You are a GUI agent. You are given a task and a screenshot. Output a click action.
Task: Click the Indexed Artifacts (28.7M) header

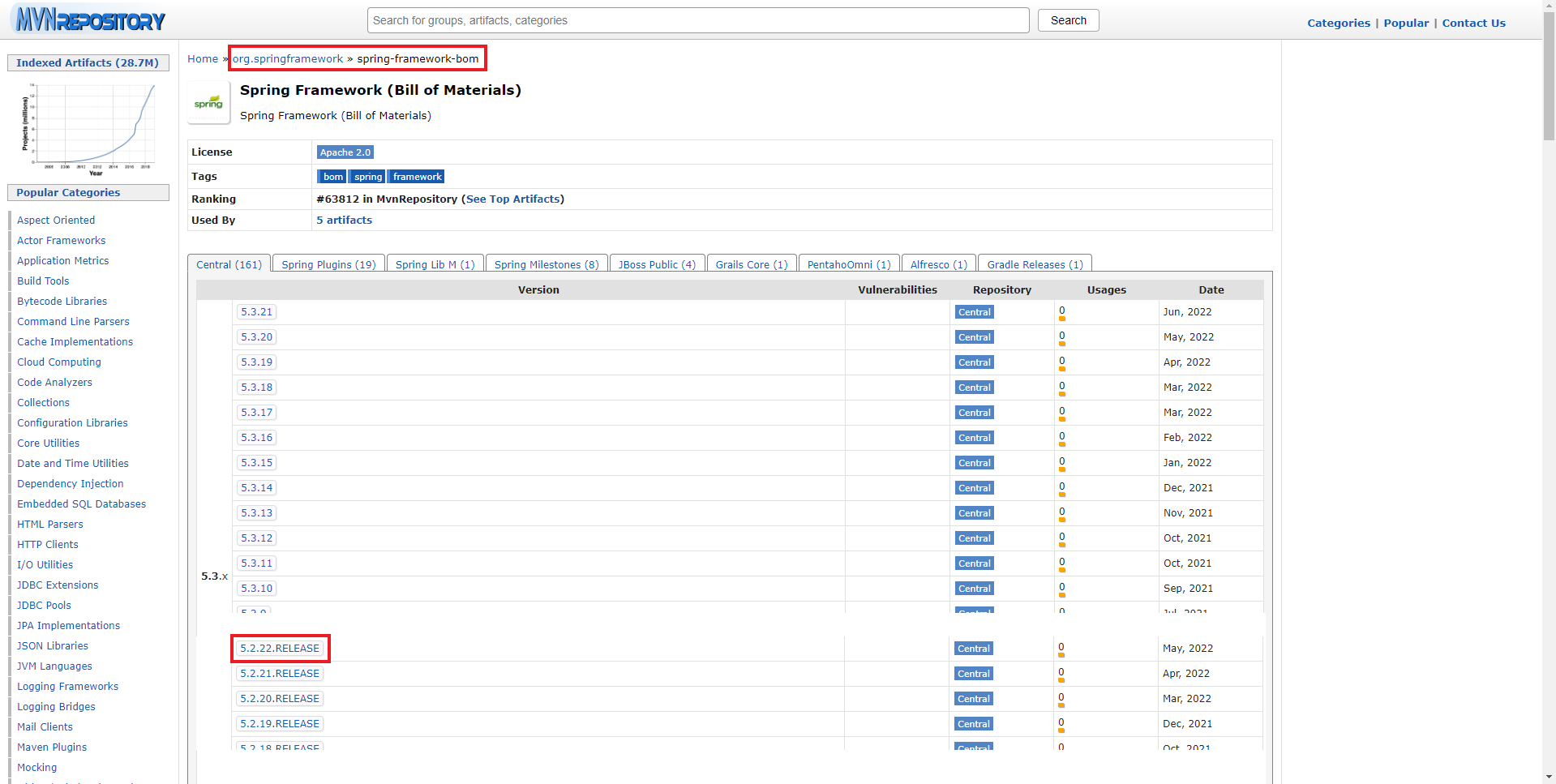[88, 62]
